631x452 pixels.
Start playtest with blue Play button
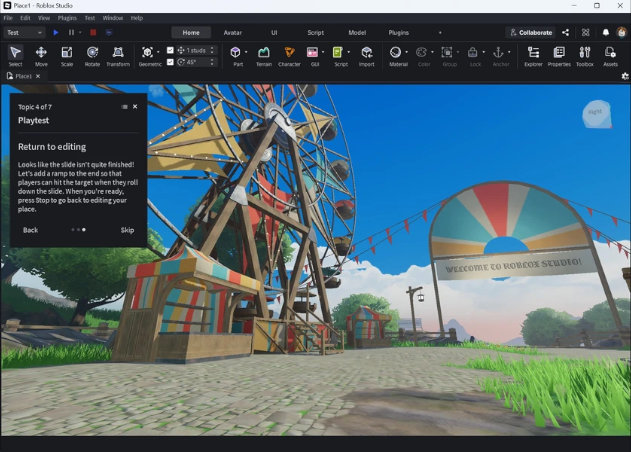pyautogui.click(x=56, y=33)
